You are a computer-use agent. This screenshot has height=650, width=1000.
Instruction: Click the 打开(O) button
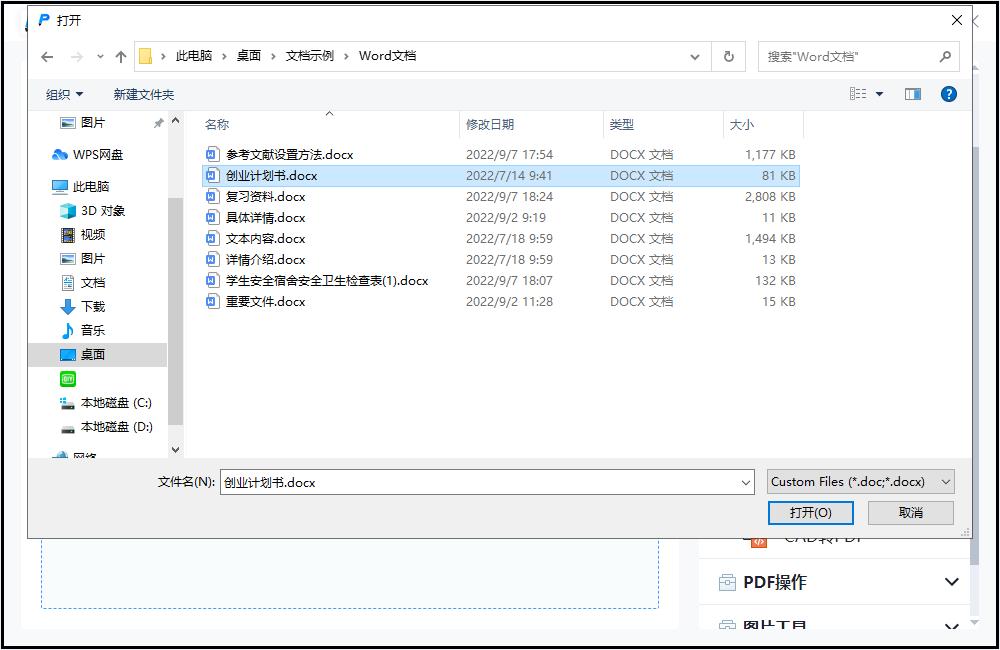(x=810, y=512)
